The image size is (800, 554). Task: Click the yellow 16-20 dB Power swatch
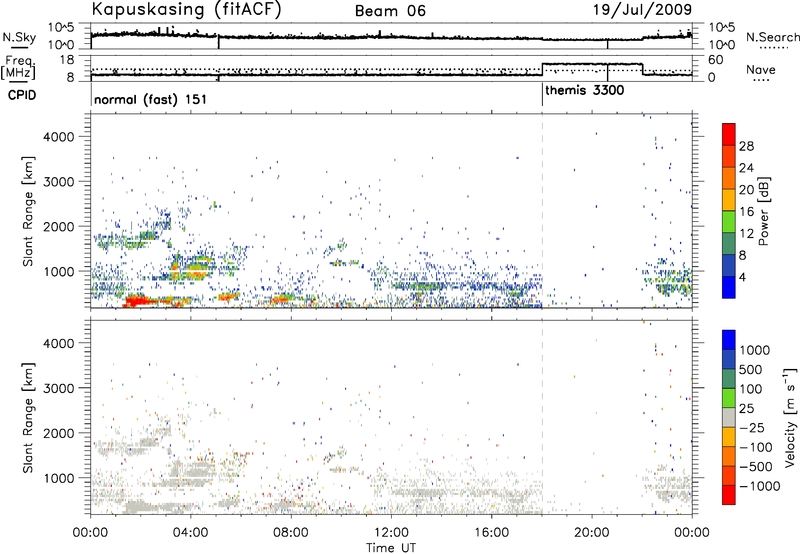[729, 199]
